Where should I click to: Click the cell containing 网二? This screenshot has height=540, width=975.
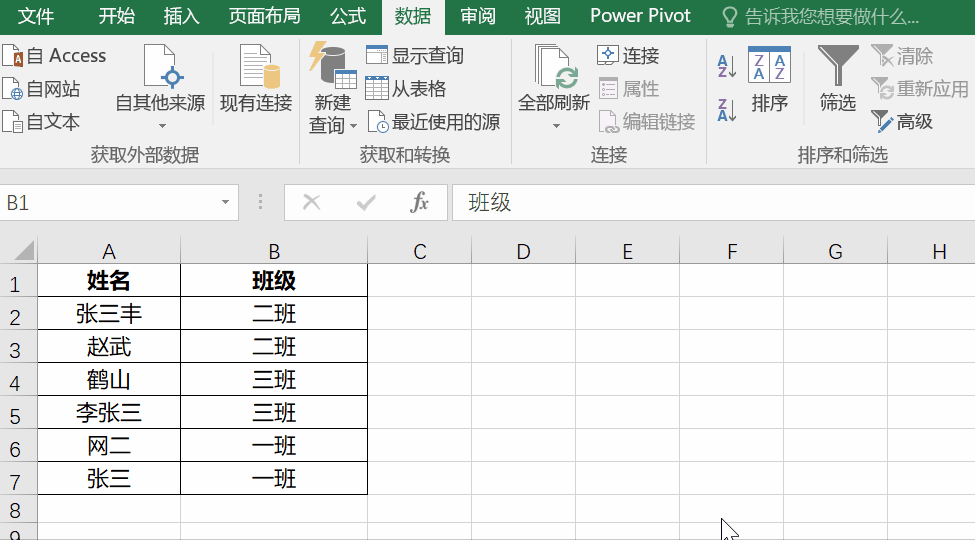coord(109,445)
